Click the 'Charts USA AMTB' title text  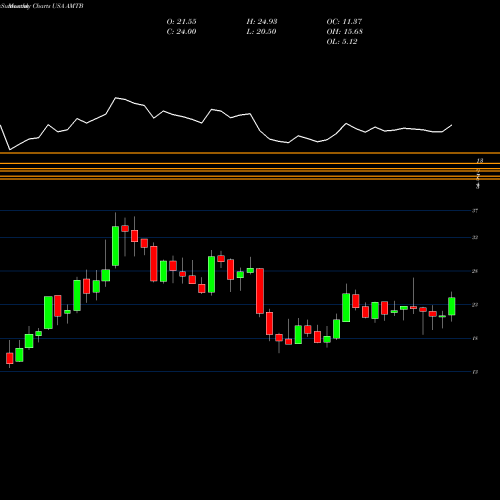(58, 6)
